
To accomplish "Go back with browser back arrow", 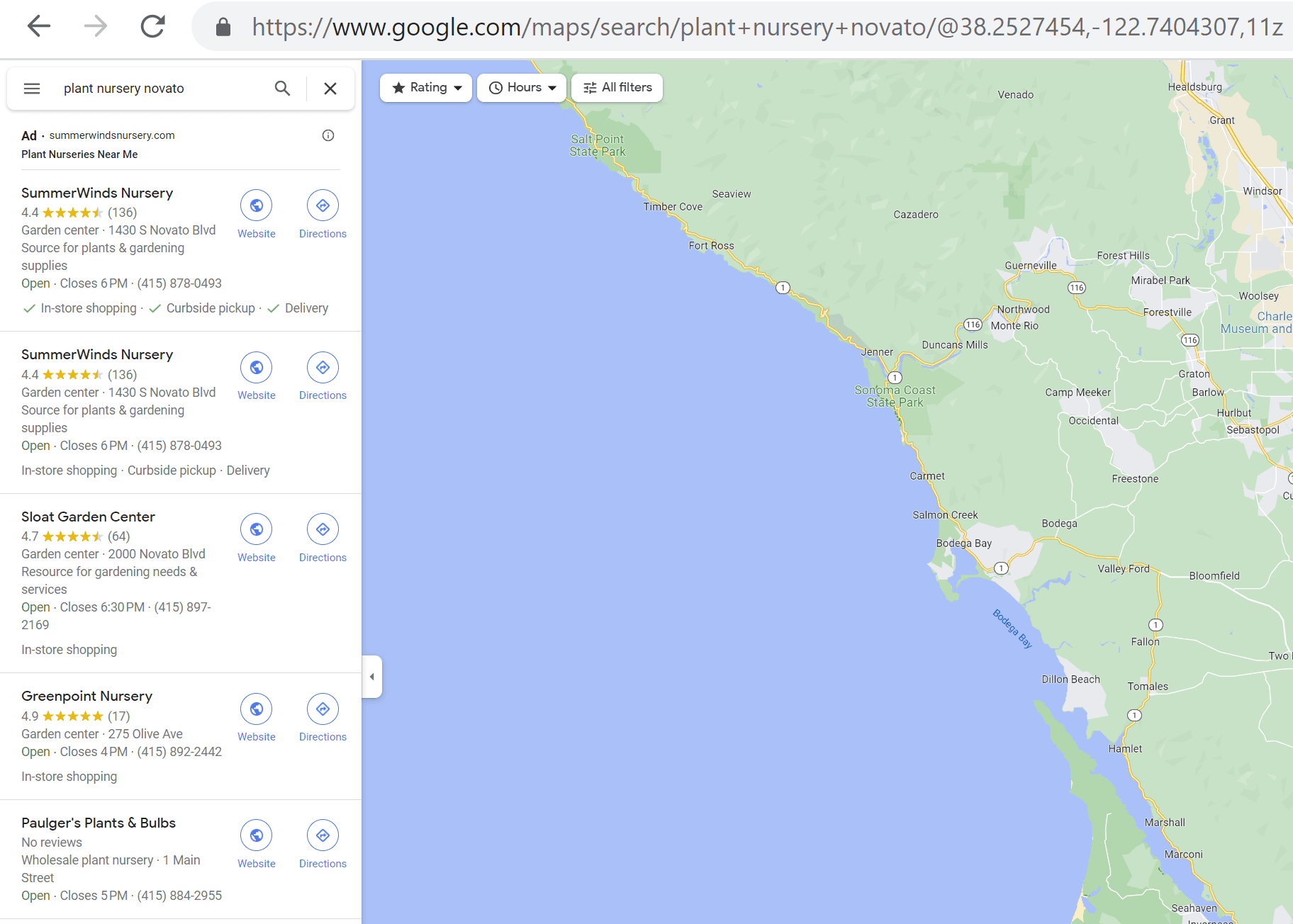I will pyautogui.click(x=39, y=27).
